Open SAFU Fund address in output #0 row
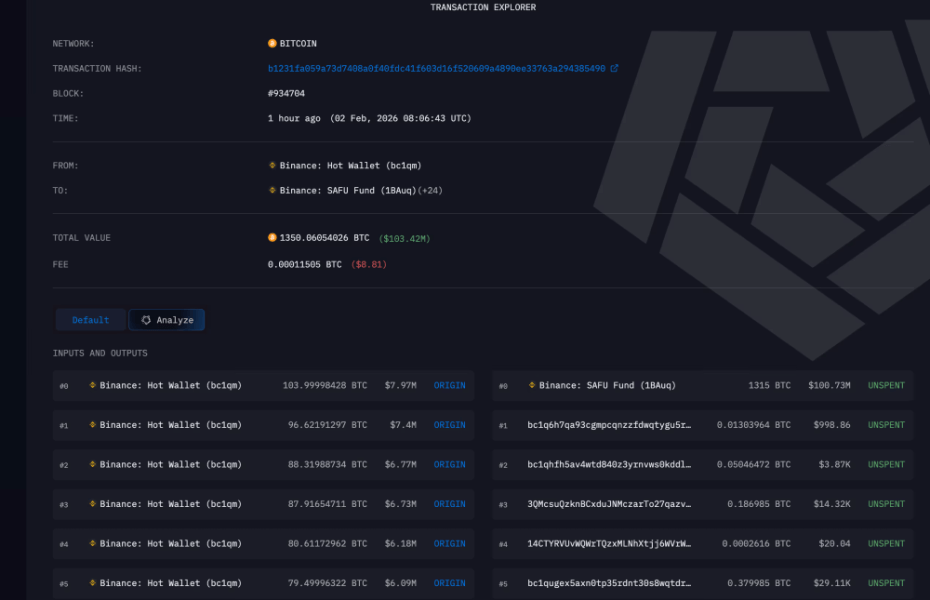 [607, 385]
